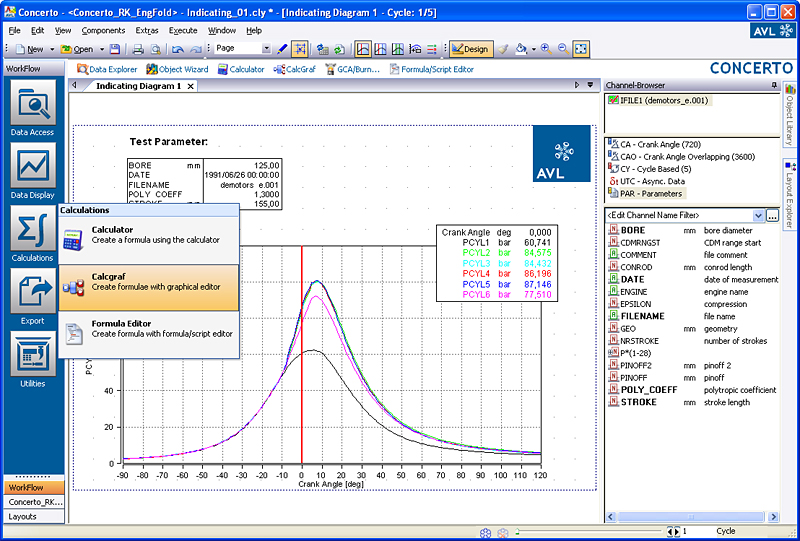
Task: Toggle the single-cursor diagram mode button
Action: [363, 49]
